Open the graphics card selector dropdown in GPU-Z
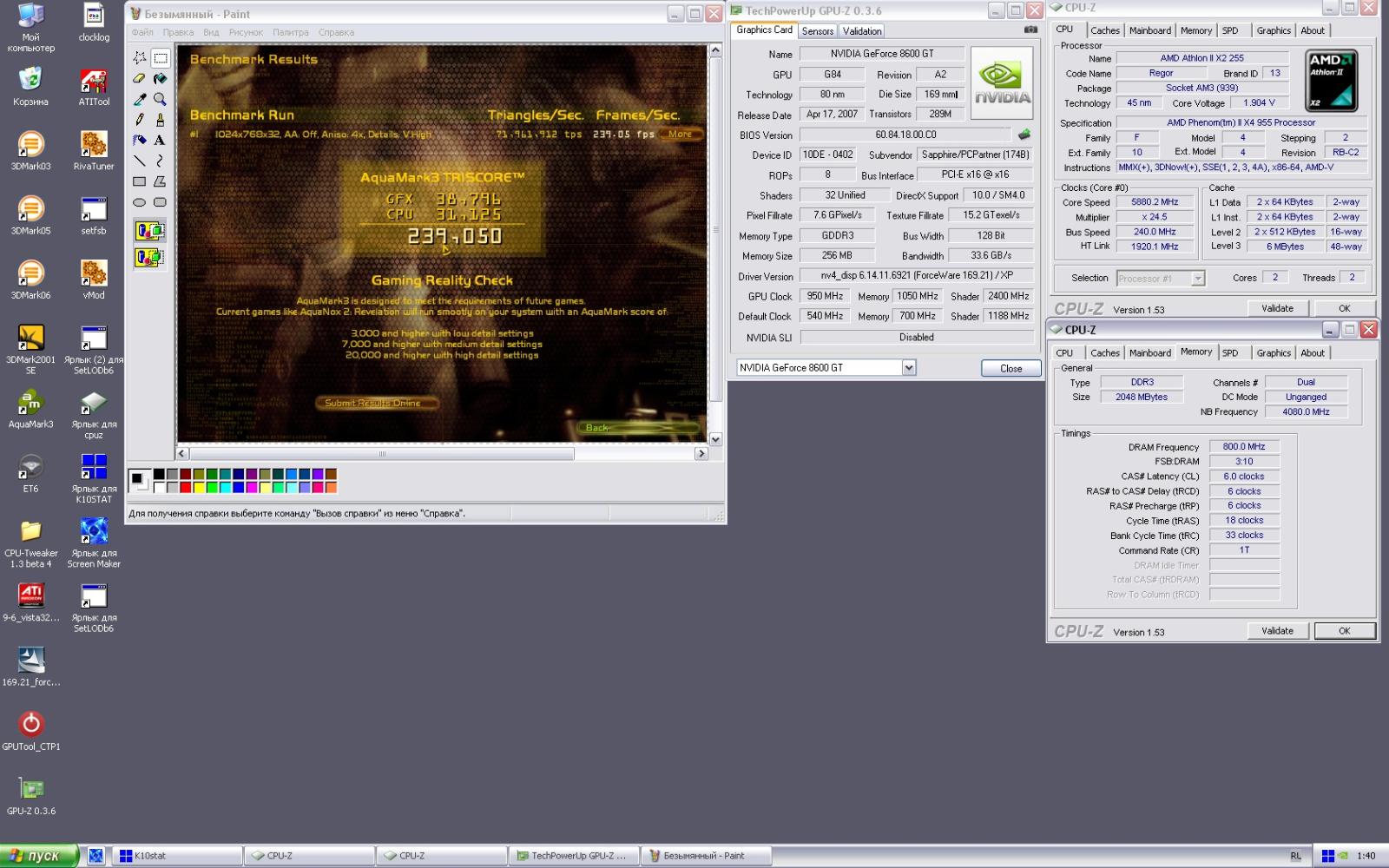 click(909, 368)
